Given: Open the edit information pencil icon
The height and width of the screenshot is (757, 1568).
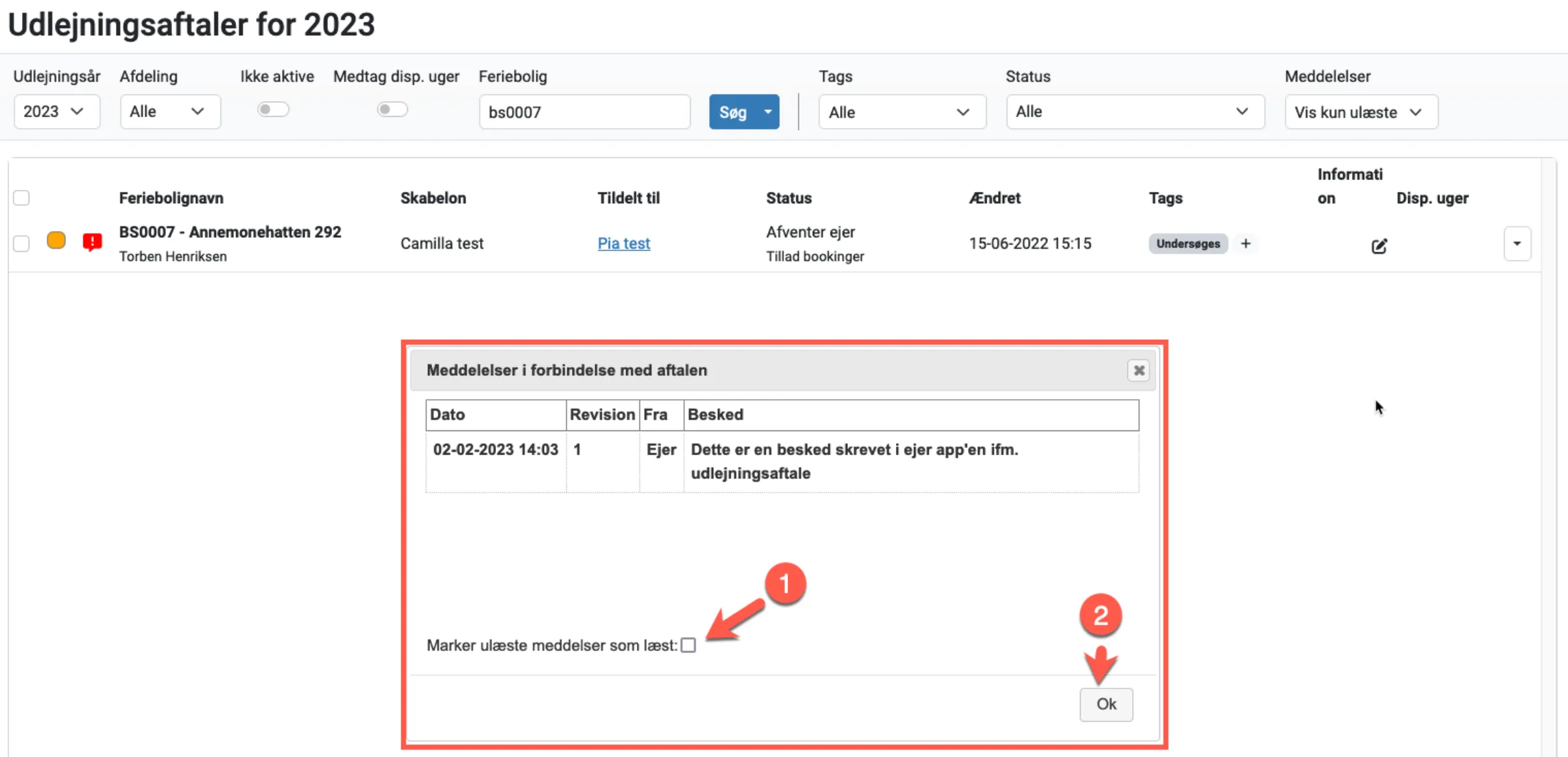Looking at the screenshot, I should (x=1379, y=246).
